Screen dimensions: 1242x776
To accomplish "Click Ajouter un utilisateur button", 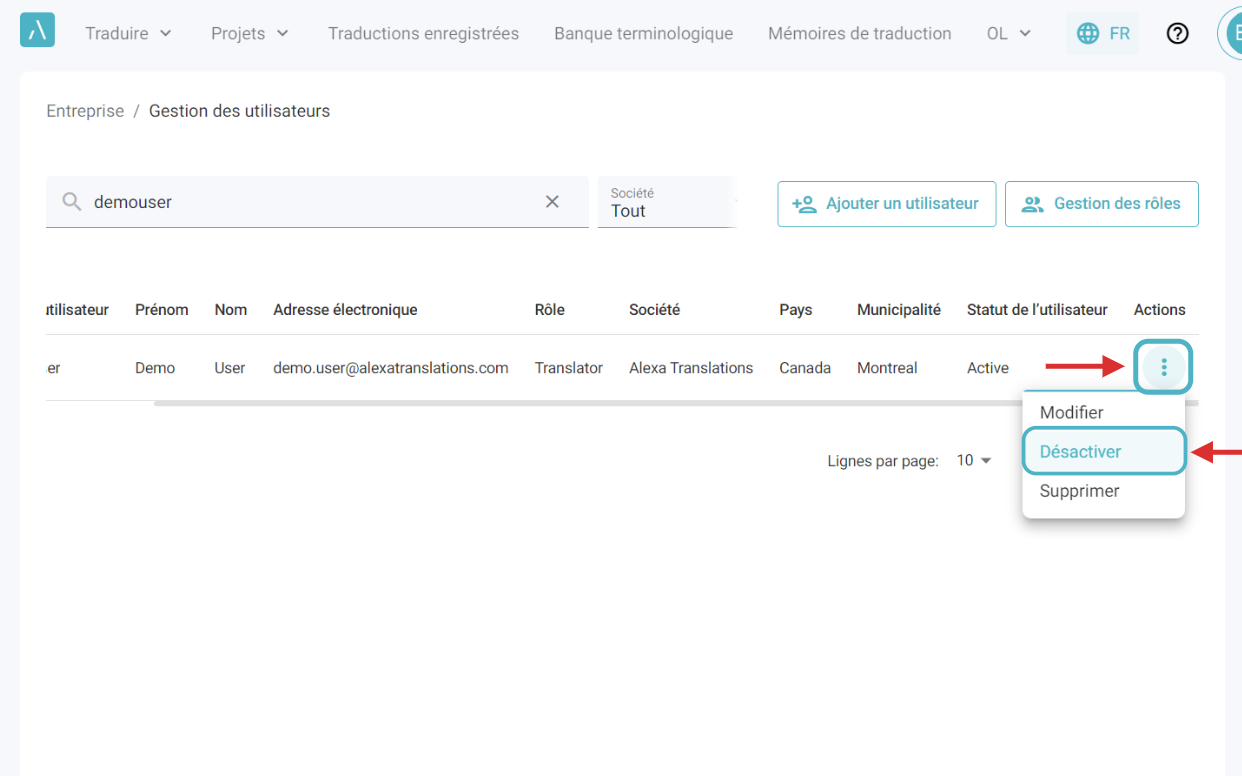I will (887, 204).
